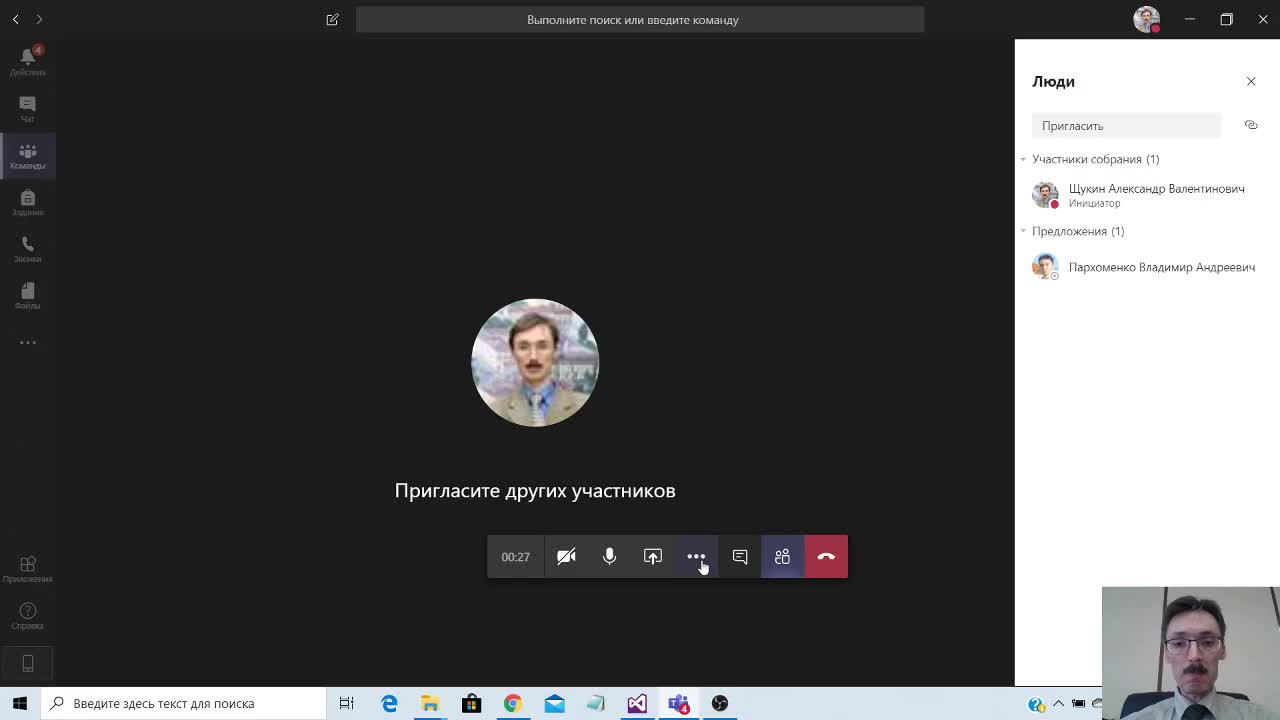1280x720 pixels.
Task: Open Teams (Команды) in the sidebar
Action: coord(27,155)
